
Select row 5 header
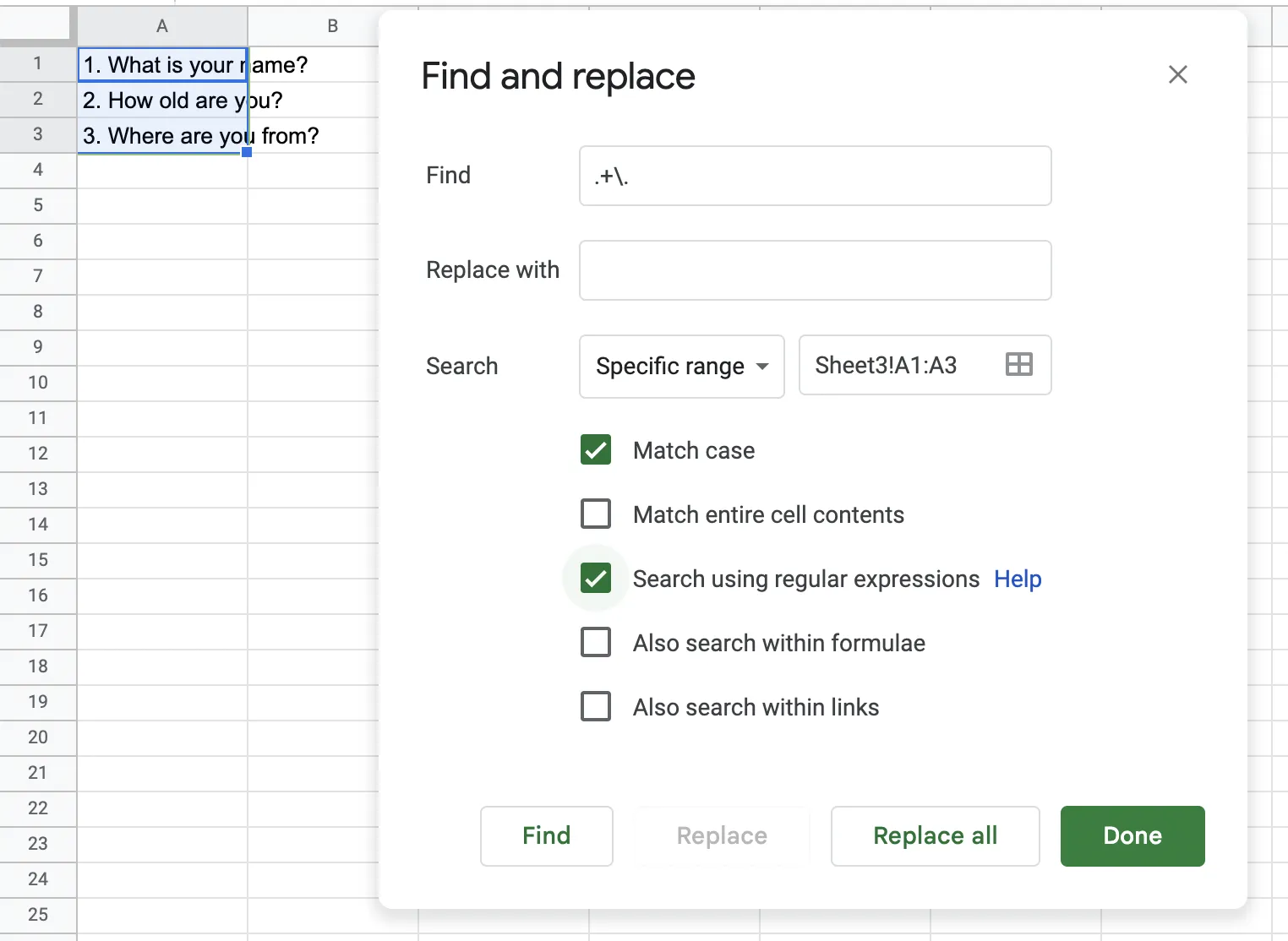38,205
